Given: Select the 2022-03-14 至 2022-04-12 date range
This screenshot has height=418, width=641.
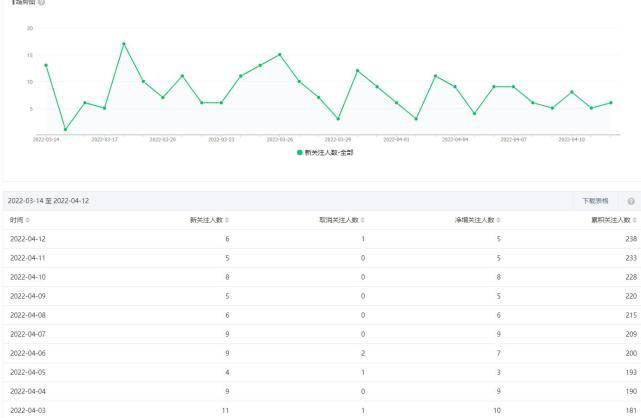Looking at the screenshot, I should pyautogui.click(x=50, y=201).
